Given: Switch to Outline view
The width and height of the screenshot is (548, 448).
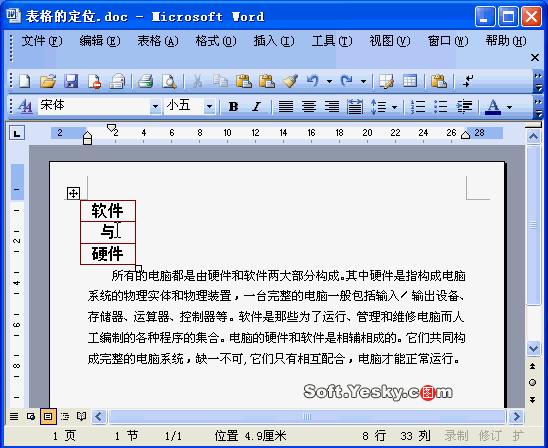Looking at the screenshot, I should [x=65, y=416].
